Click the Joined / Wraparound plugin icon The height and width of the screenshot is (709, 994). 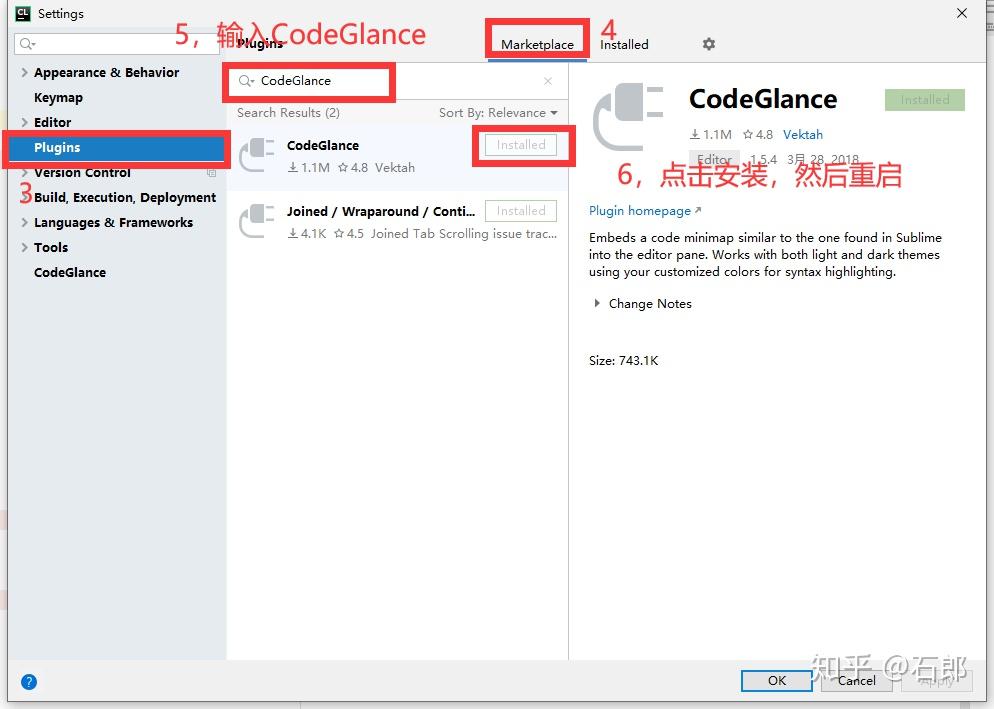point(257,221)
